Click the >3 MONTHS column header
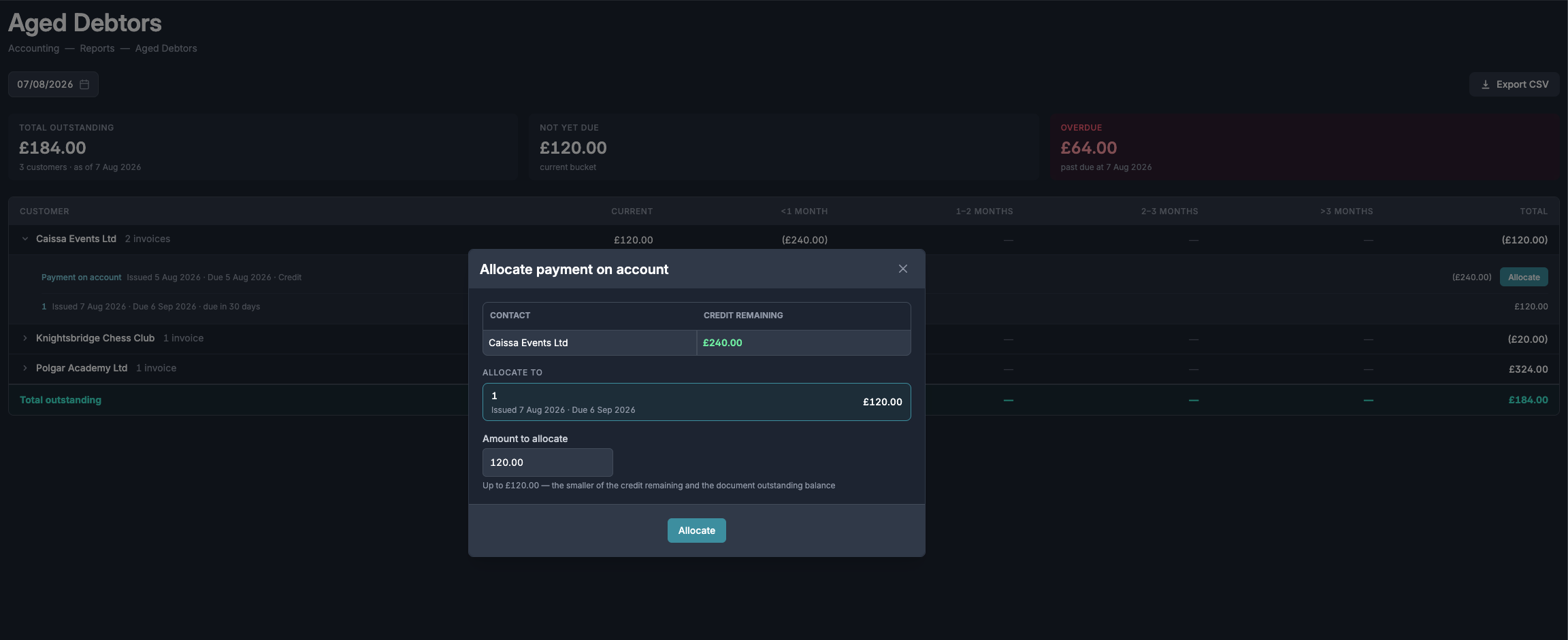Image resolution: width=1568 pixels, height=640 pixels. (x=1346, y=212)
